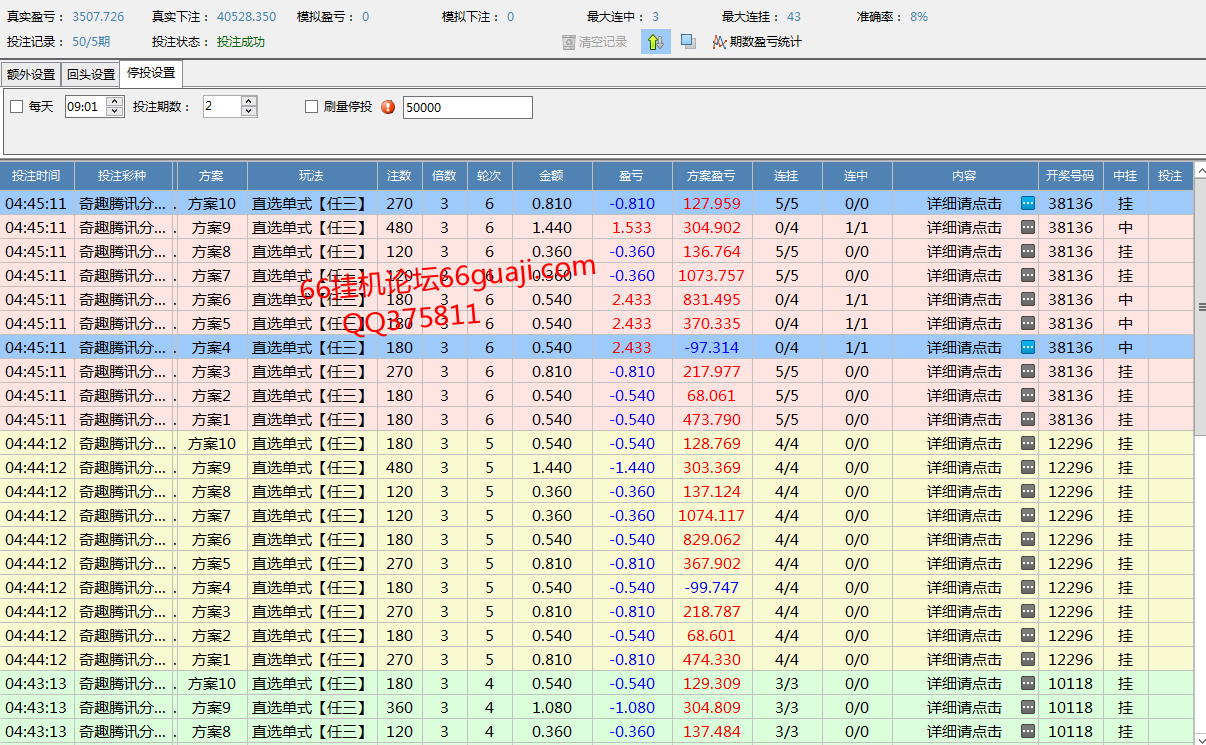Image resolution: width=1206 pixels, height=745 pixels.
Task: Open detail icon for 04:44:12 方案7 row
Action: tap(1028, 515)
